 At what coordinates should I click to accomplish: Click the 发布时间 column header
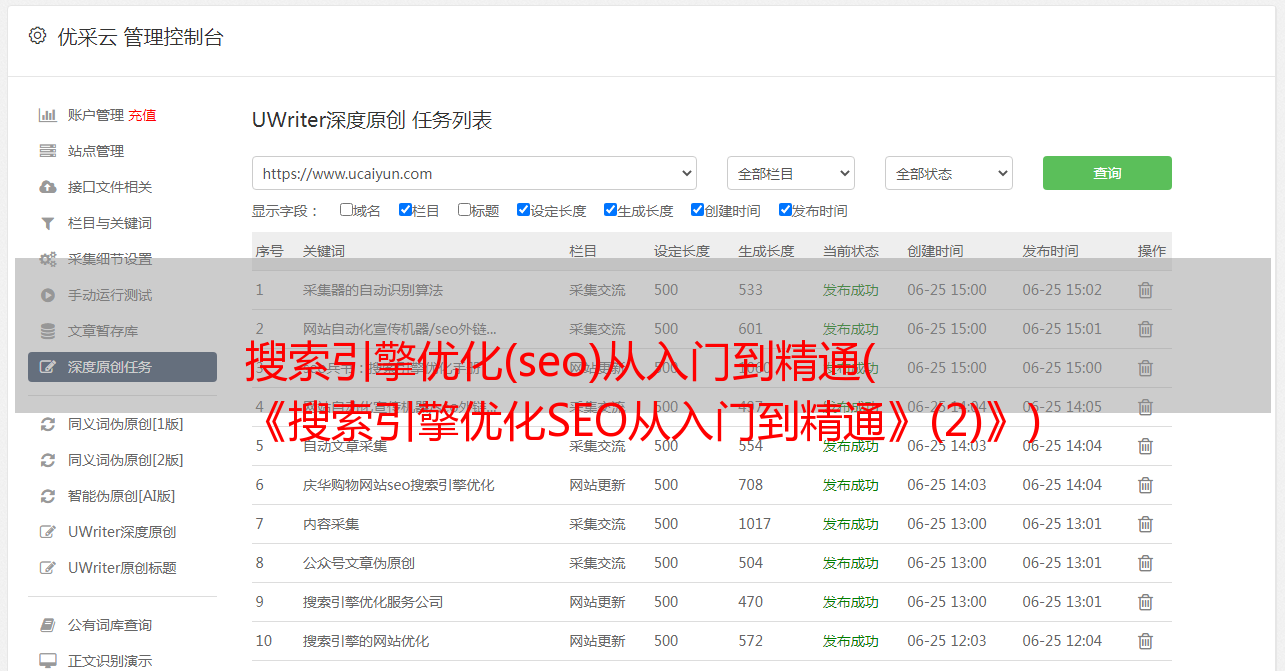tap(1050, 251)
